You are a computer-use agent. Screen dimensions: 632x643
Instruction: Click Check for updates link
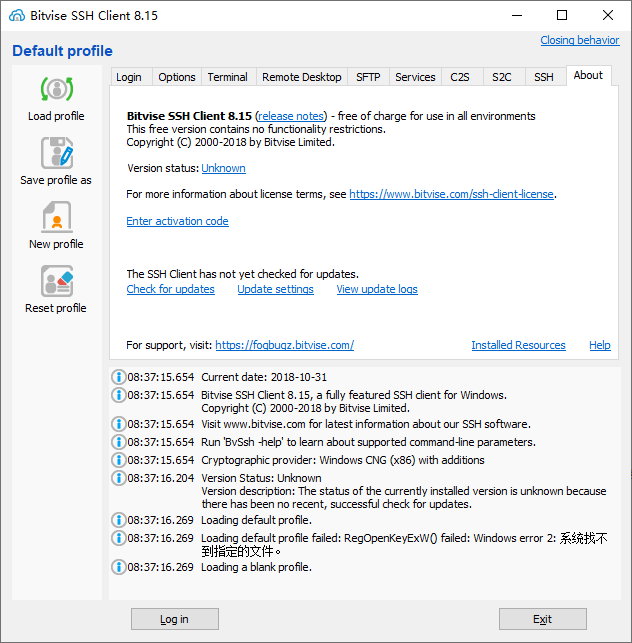(170, 289)
